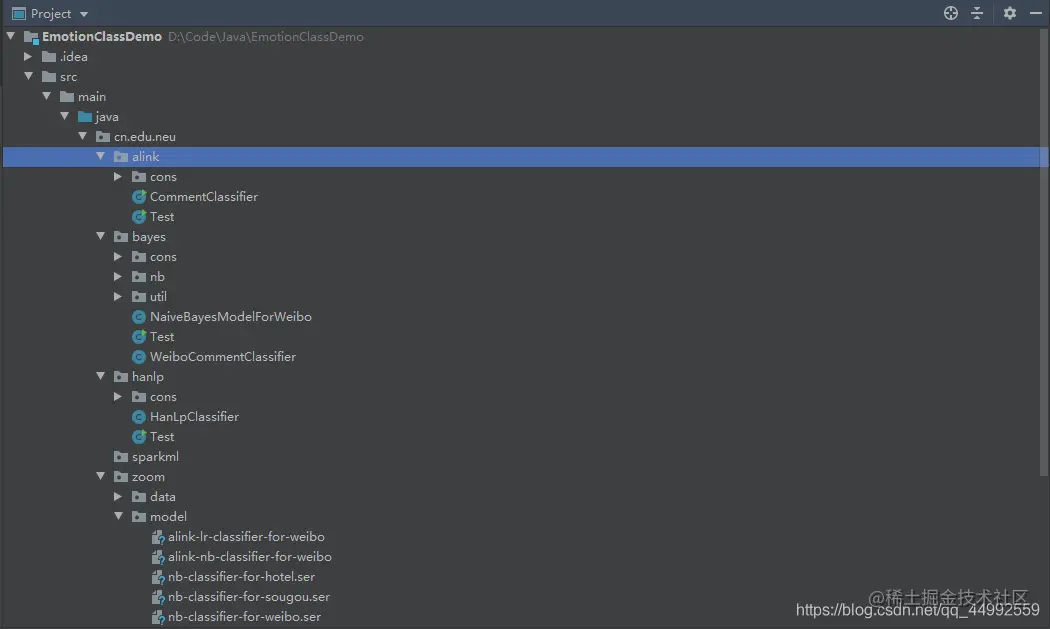Click the .idea folder icon

pos(49,56)
